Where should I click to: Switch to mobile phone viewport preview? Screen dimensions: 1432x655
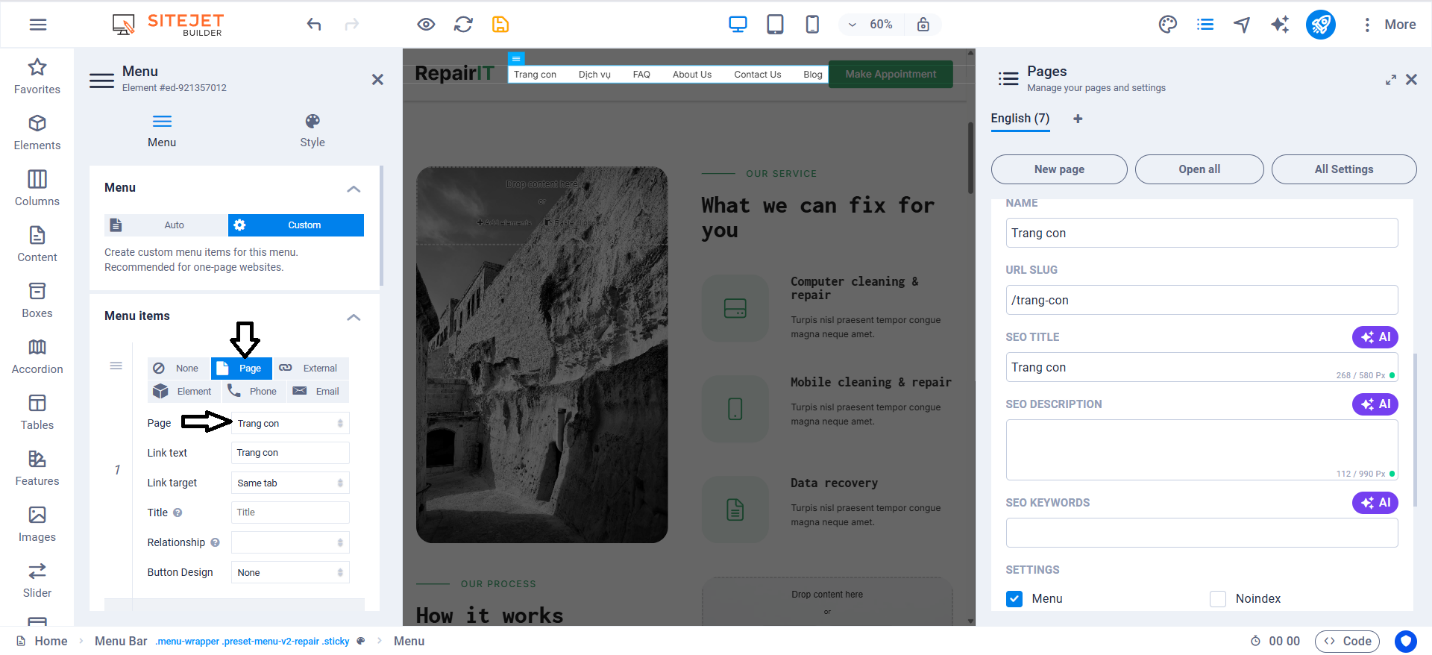tap(813, 24)
